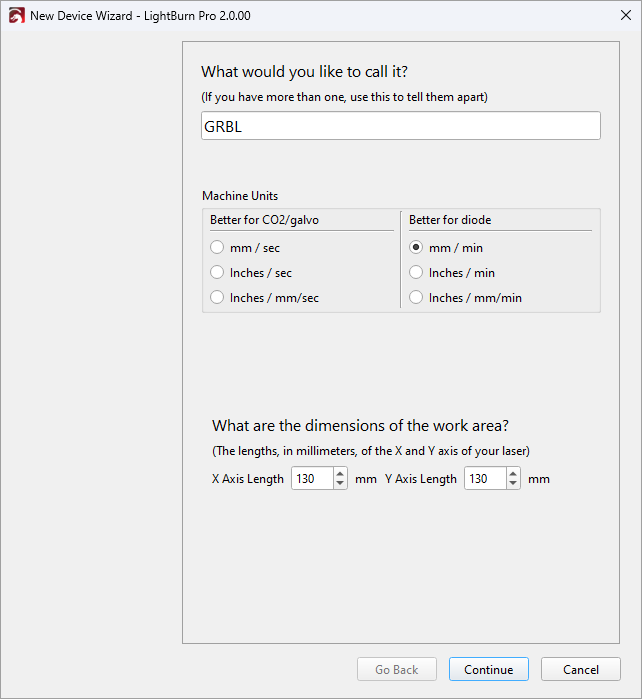Click the New Device Wizard title bar
The height and width of the screenshot is (699, 642).
(x=300, y=15)
